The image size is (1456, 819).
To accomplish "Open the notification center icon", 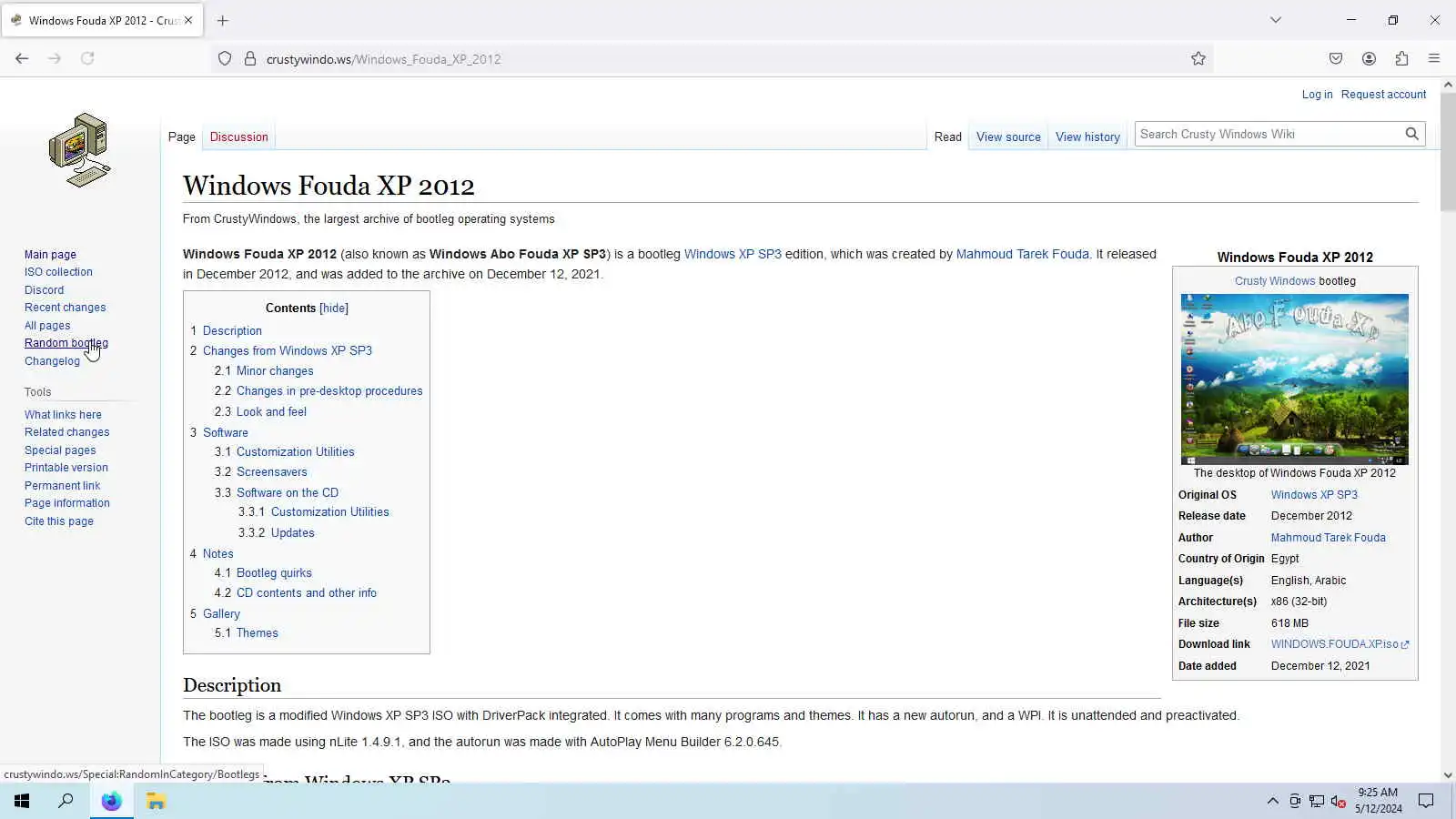I will click(x=1426, y=801).
